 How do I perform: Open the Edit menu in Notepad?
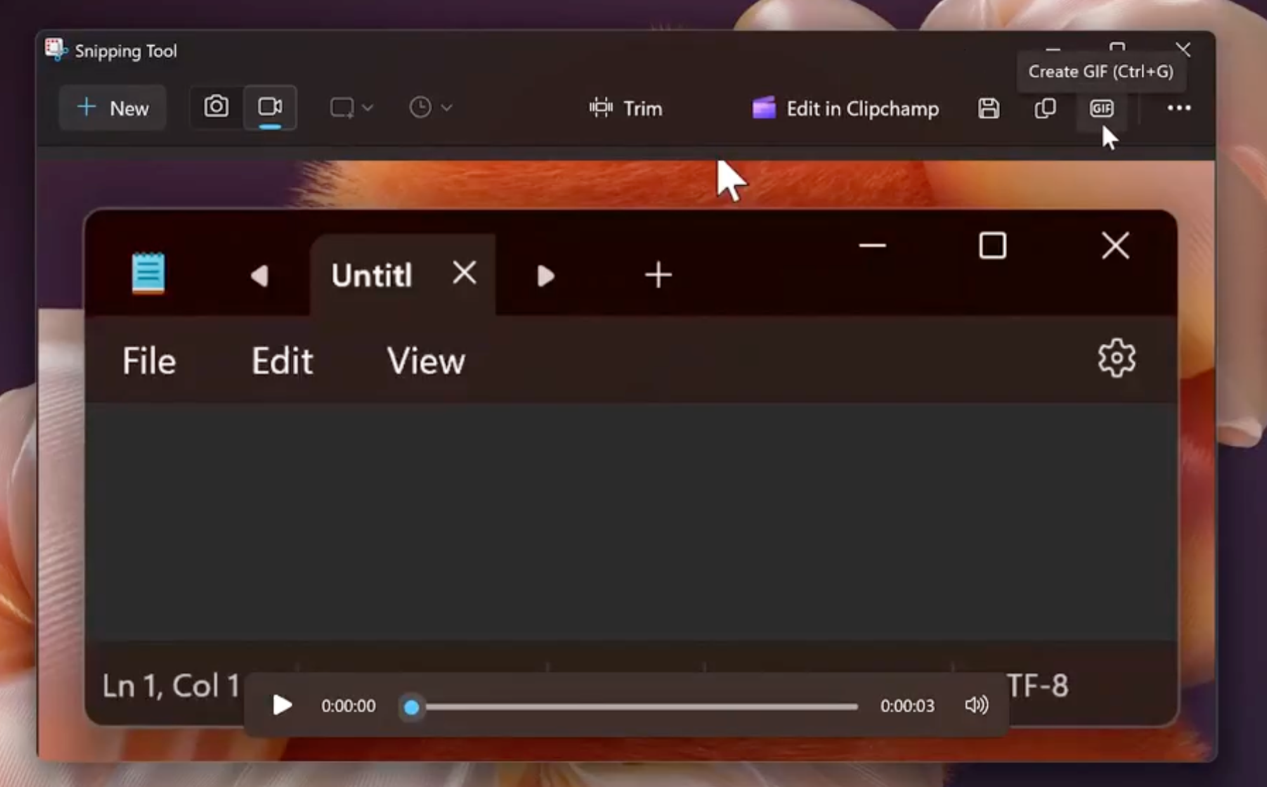282,361
